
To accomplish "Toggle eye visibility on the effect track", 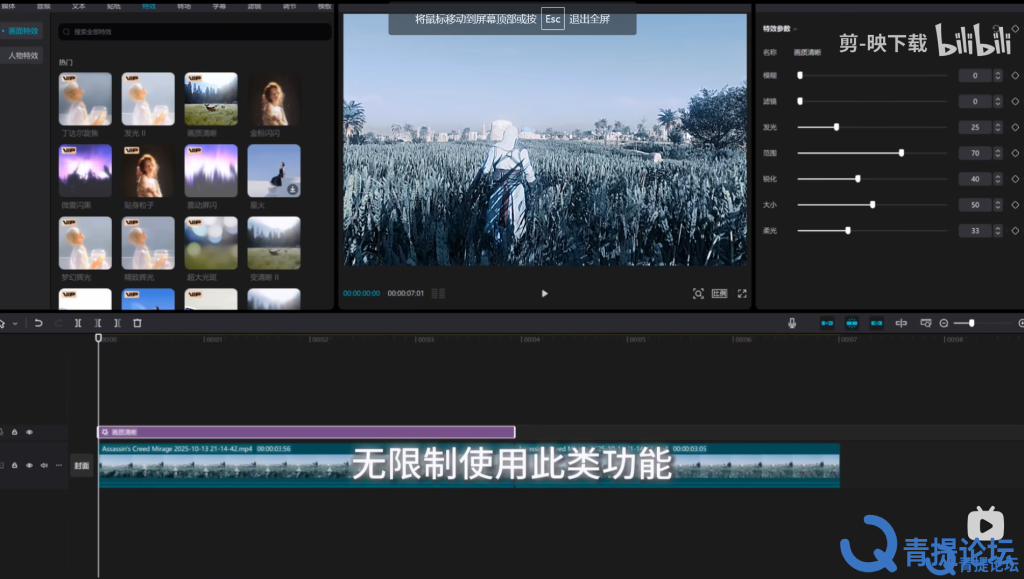I will (x=29, y=432).
